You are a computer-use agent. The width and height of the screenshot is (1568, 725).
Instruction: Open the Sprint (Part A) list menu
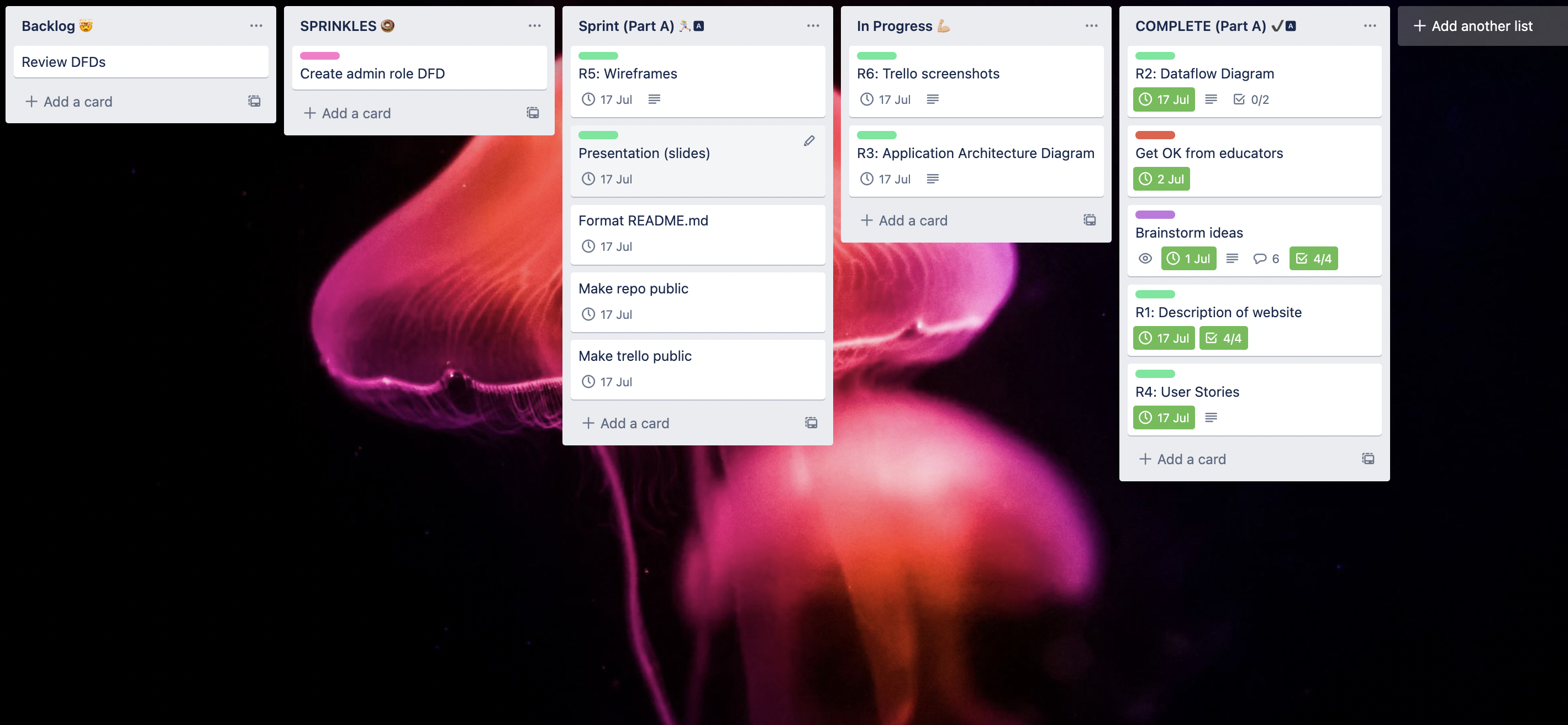tap(813, 25)
